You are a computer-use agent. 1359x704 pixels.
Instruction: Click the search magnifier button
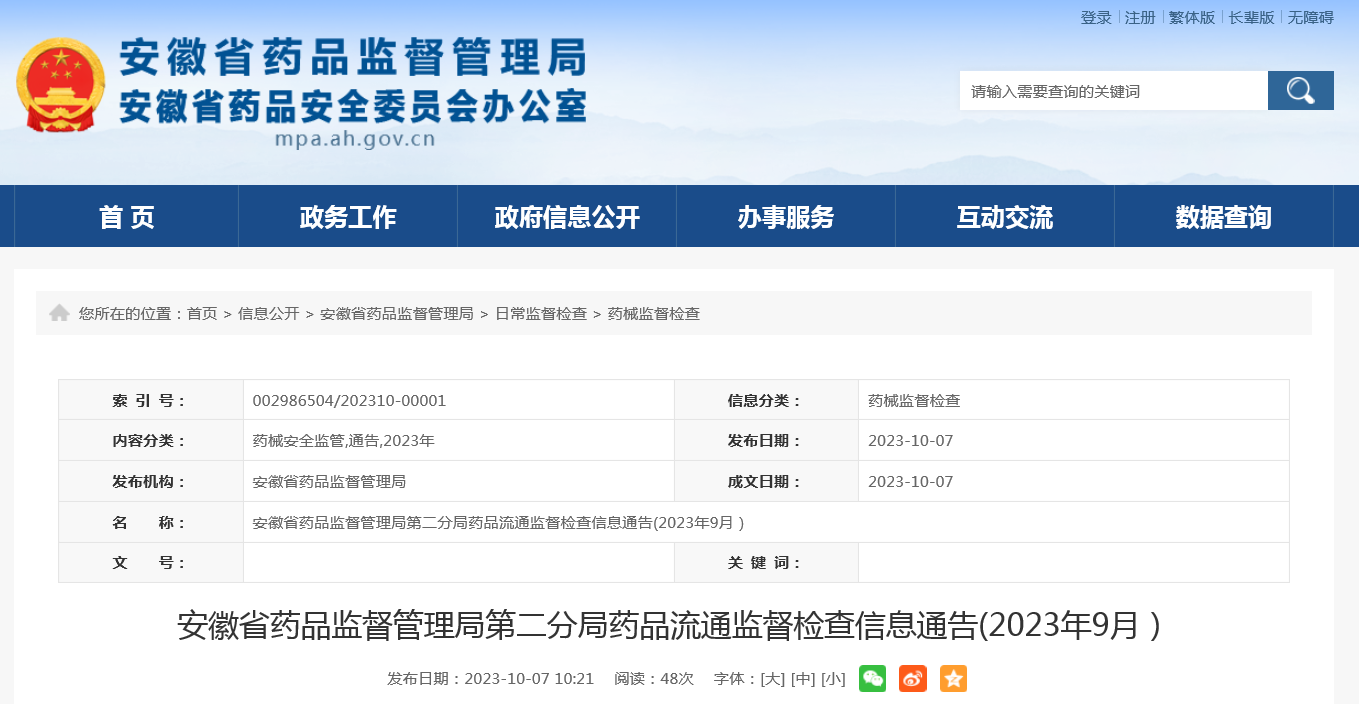click(1300, 91)
